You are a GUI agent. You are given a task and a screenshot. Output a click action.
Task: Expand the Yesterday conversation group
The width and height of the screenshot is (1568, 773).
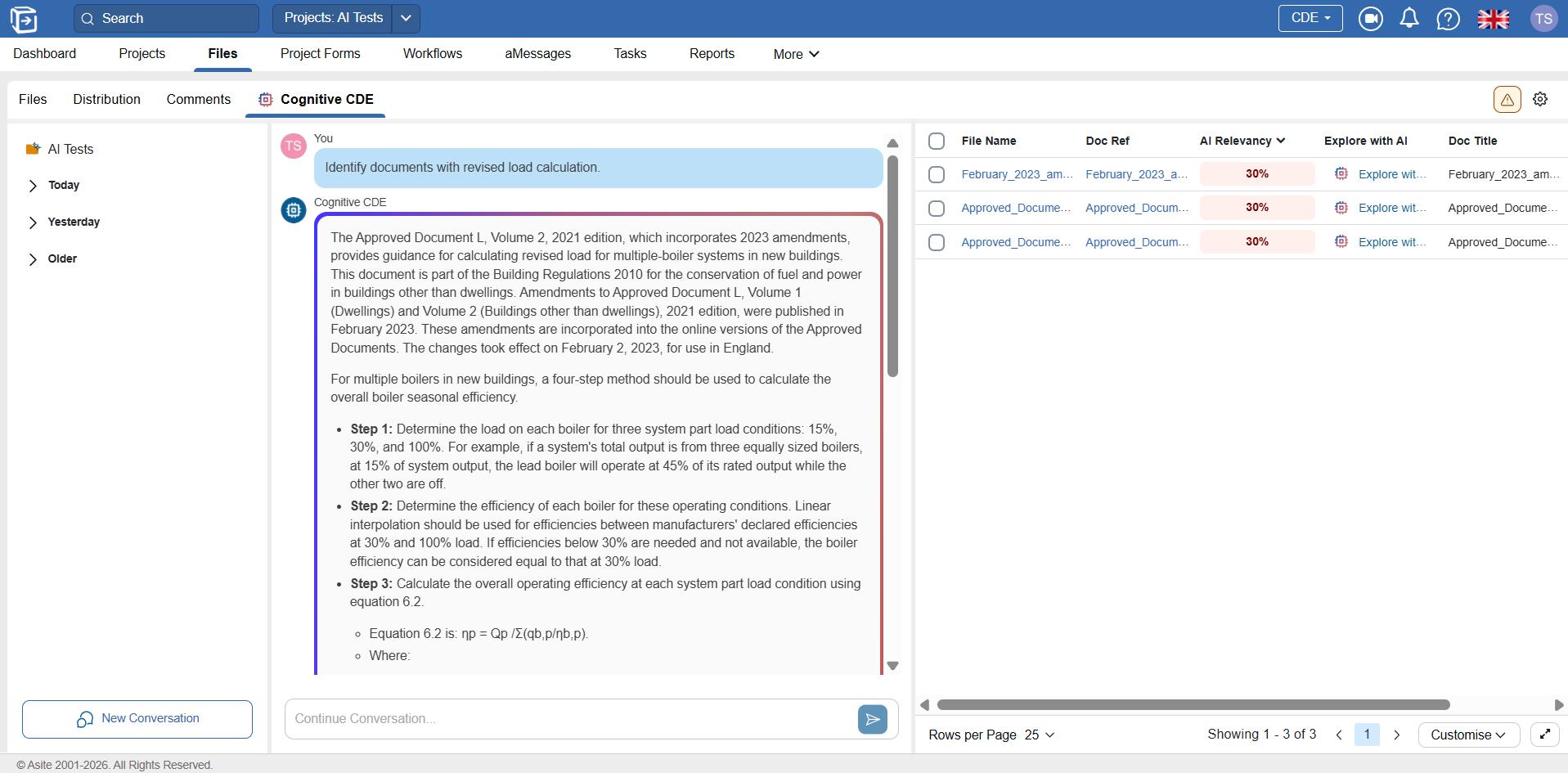[33, 222]
